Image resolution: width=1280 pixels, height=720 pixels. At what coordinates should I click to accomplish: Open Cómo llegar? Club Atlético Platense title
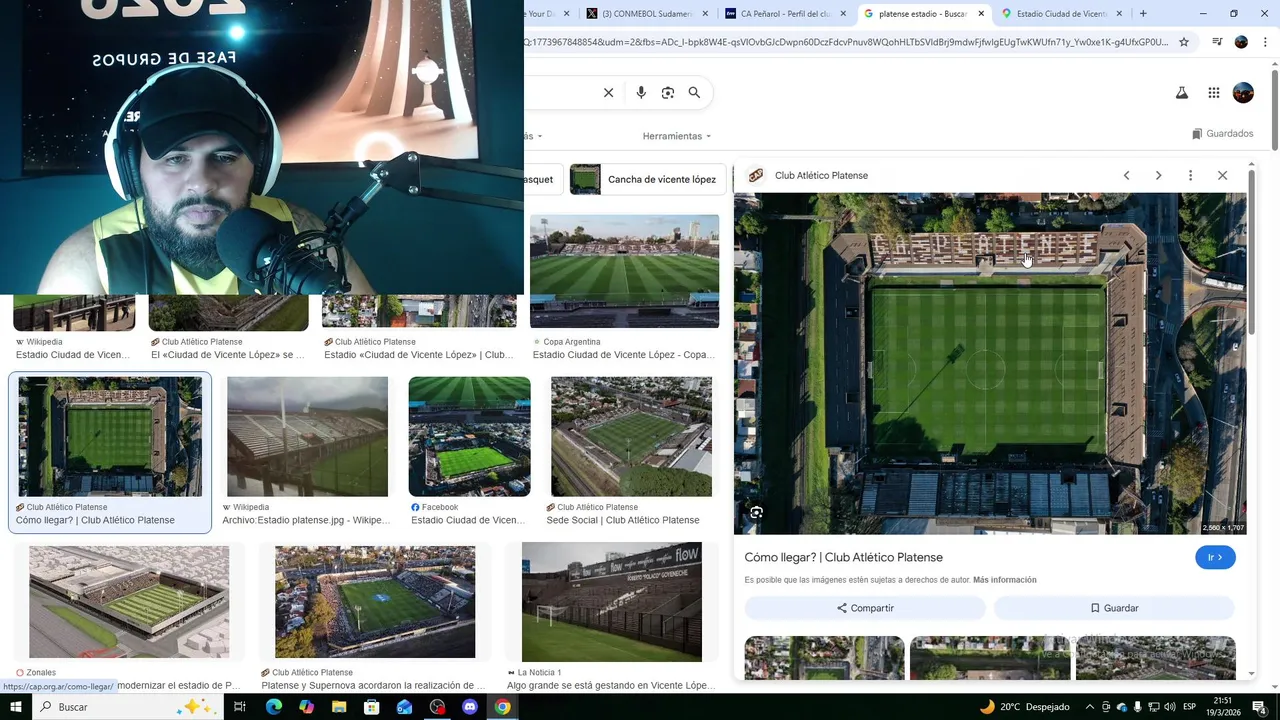[844, 557]
